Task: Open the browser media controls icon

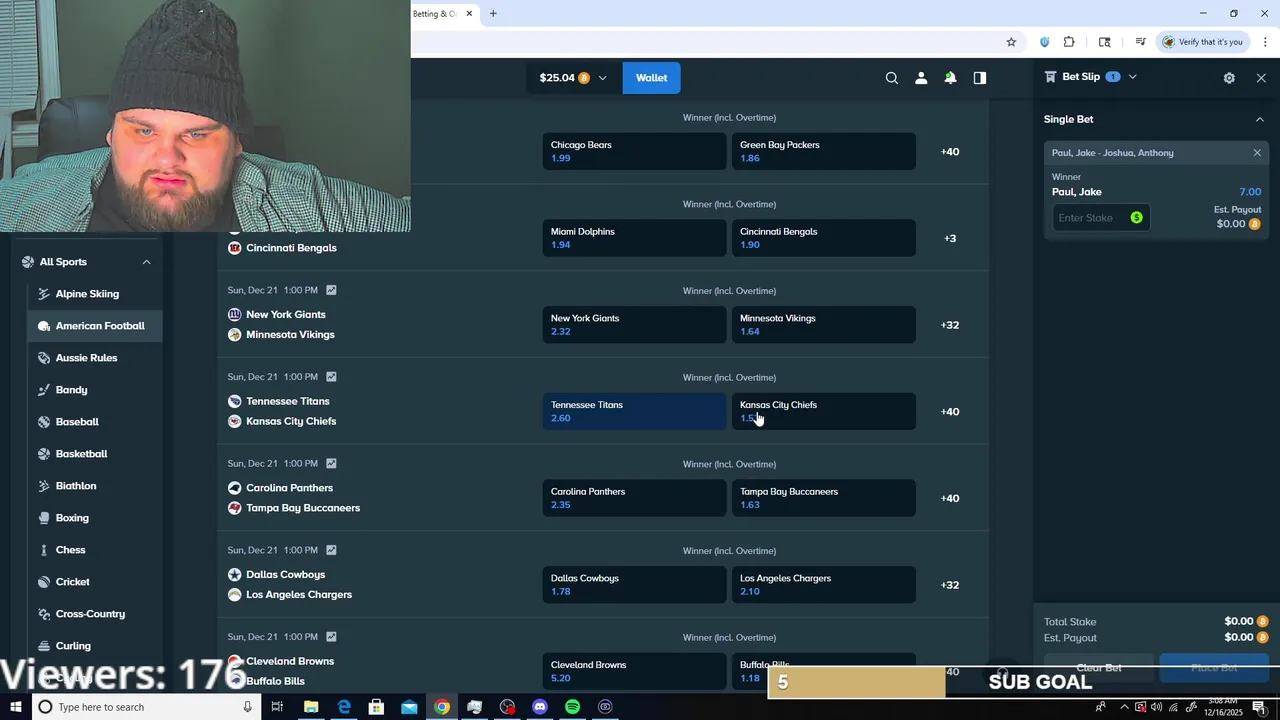Action: click(x=1140, y=42)
